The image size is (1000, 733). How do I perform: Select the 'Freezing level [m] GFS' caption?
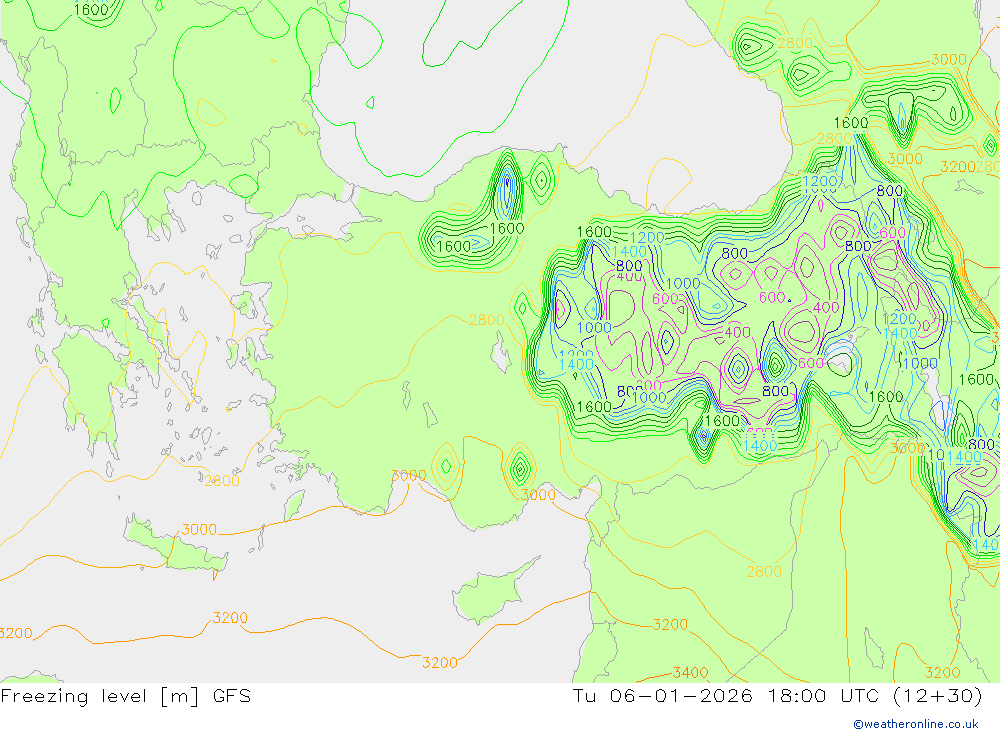126,695
